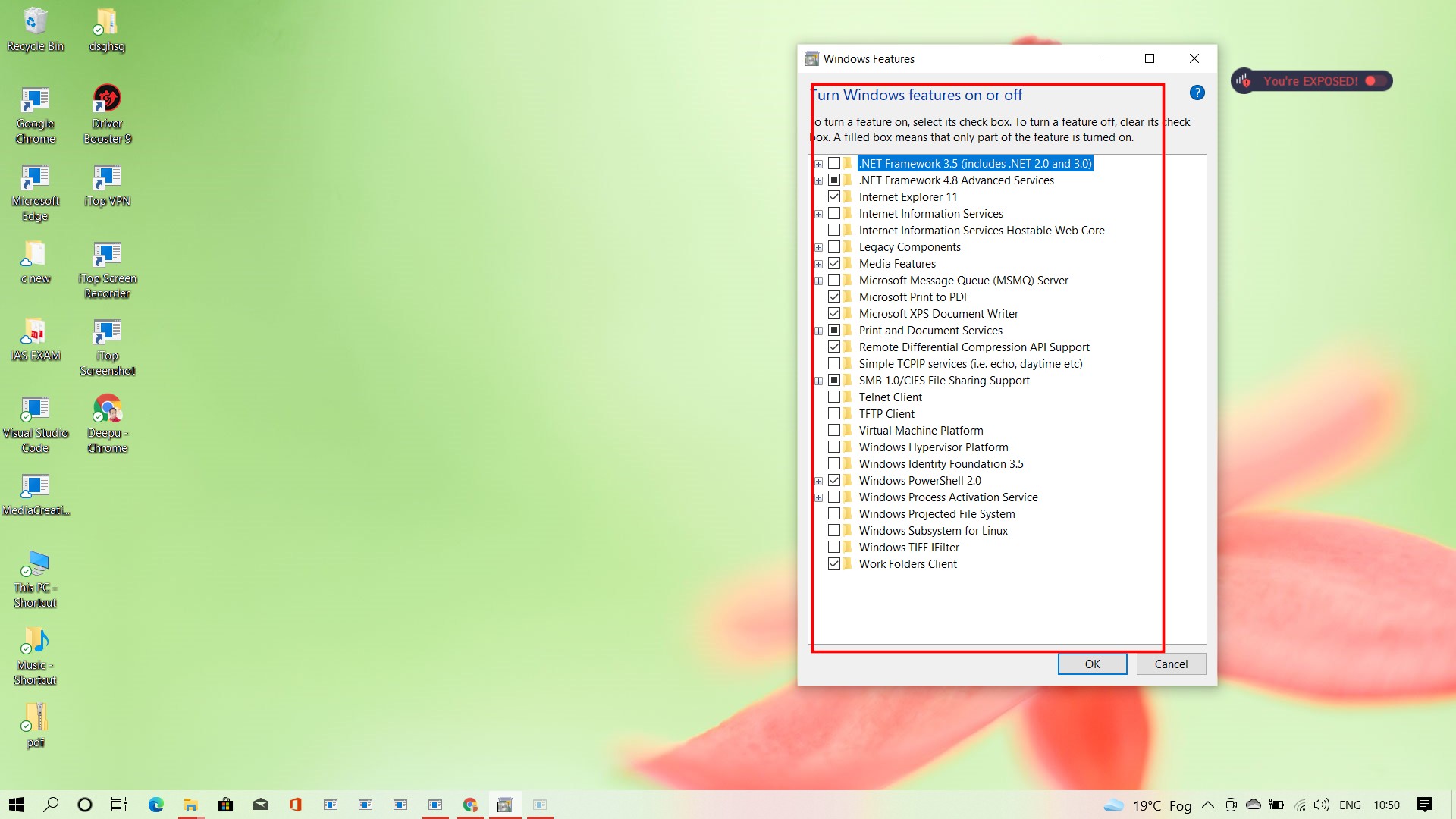Uncheck Microsoft Print to PDF

[x=834, y=297]
